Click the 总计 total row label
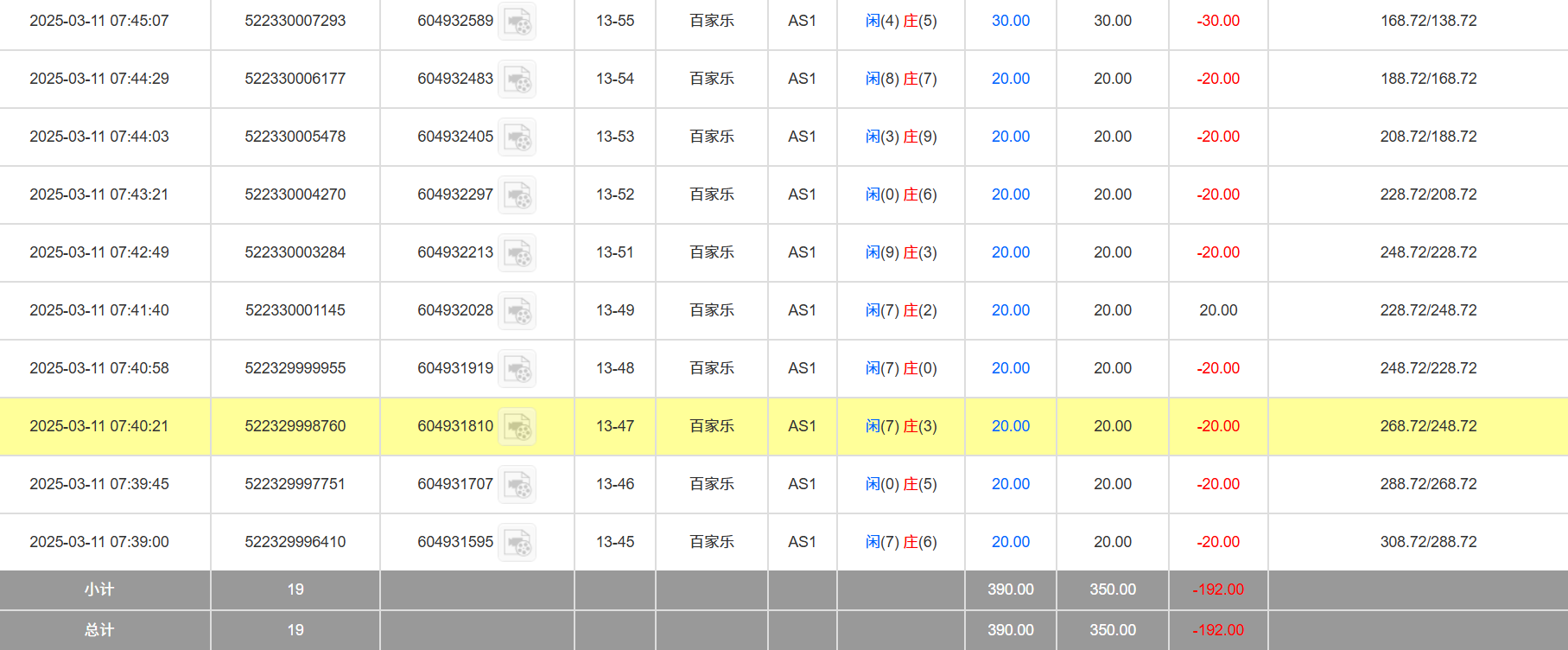Screen dimensions: 1568x650 [x=99, y=630]
